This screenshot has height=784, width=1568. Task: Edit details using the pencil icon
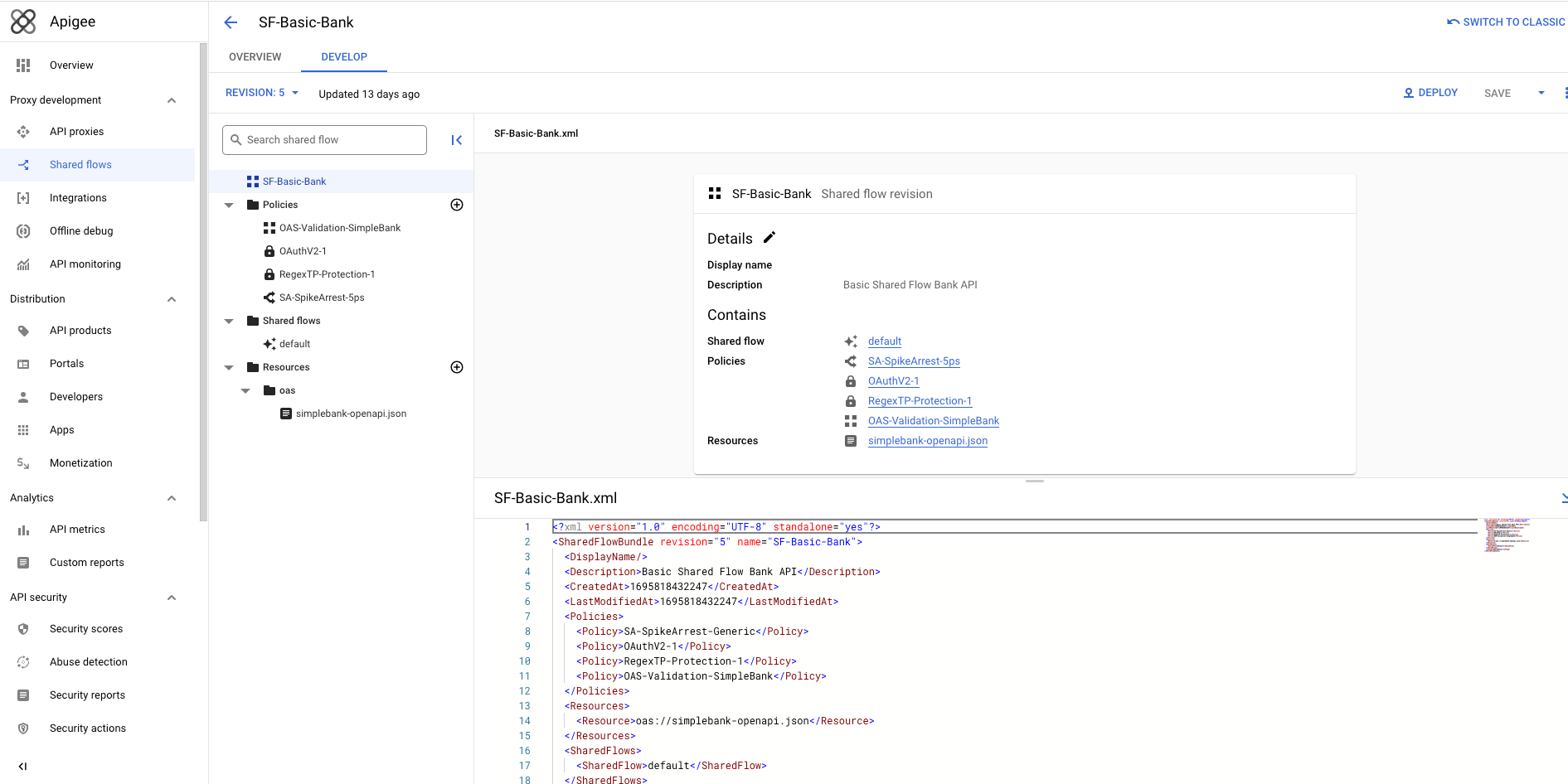tap(769, 238)
